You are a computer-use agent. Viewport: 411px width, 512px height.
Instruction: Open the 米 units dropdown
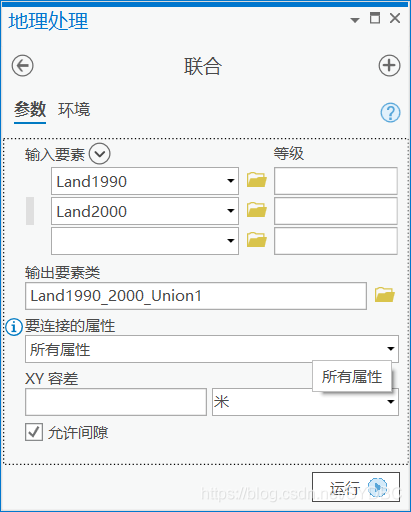pos(305,402)
